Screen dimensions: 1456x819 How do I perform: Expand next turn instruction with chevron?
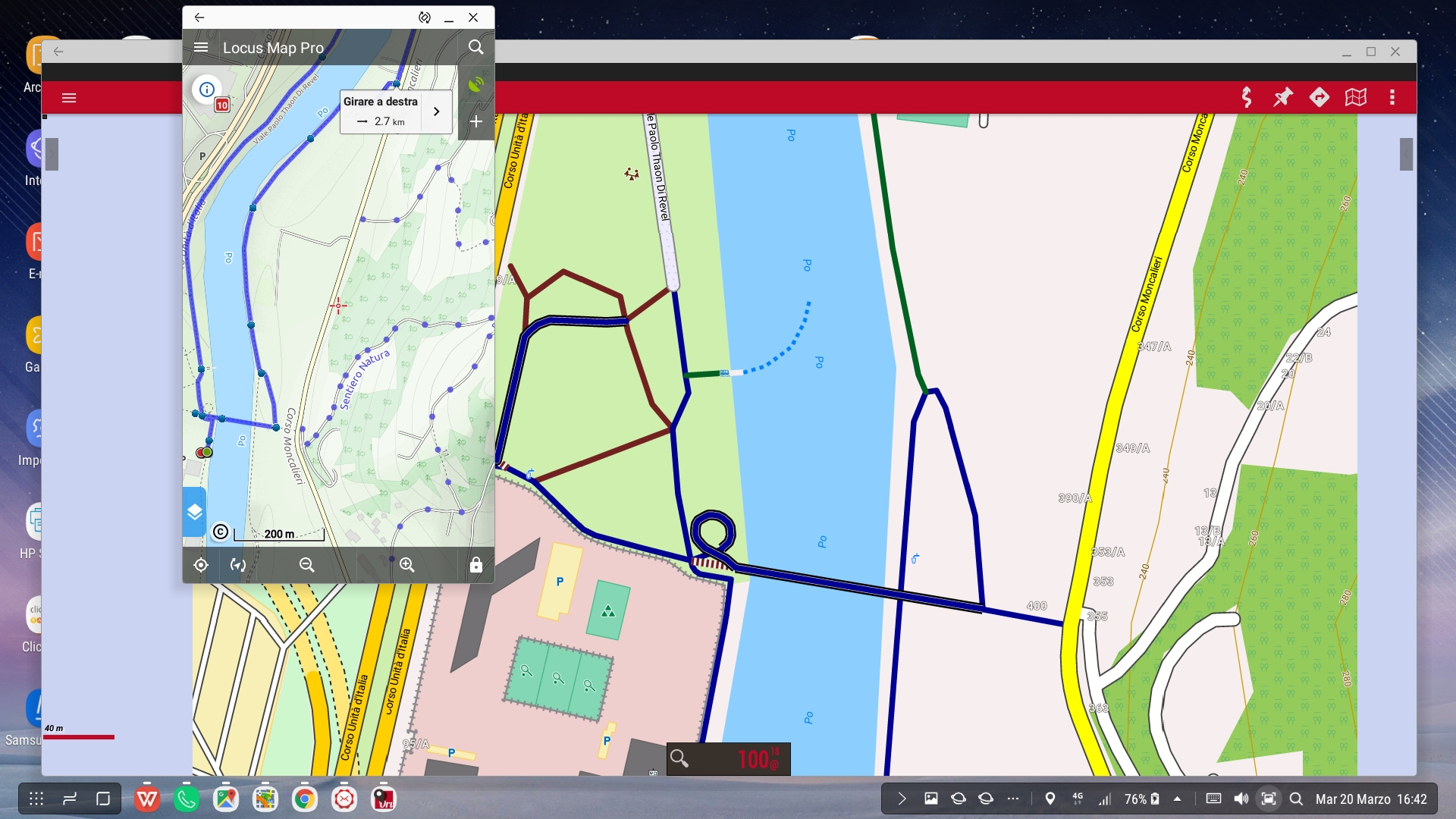point(437,111)
